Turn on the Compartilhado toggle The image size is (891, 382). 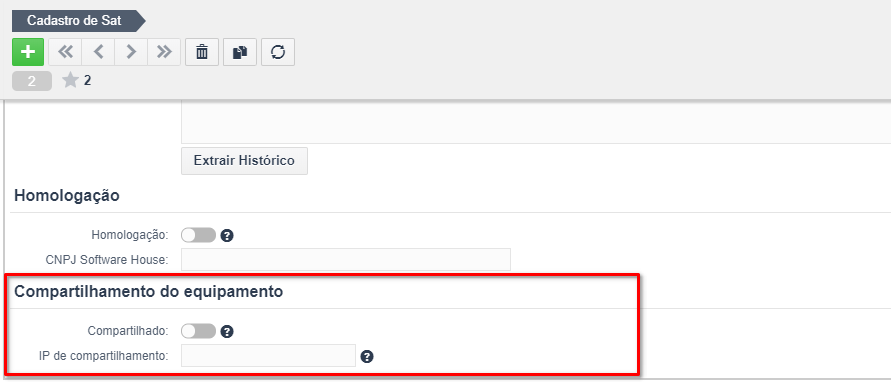pyautogui.click(x=198, y=331)
